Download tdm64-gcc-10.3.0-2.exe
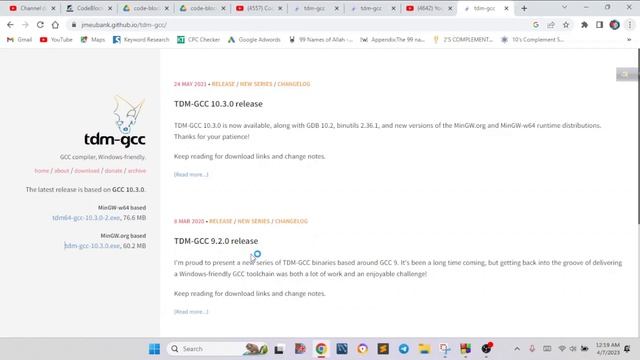The width and height of the screenshot is (640, 360). [86, 218]
